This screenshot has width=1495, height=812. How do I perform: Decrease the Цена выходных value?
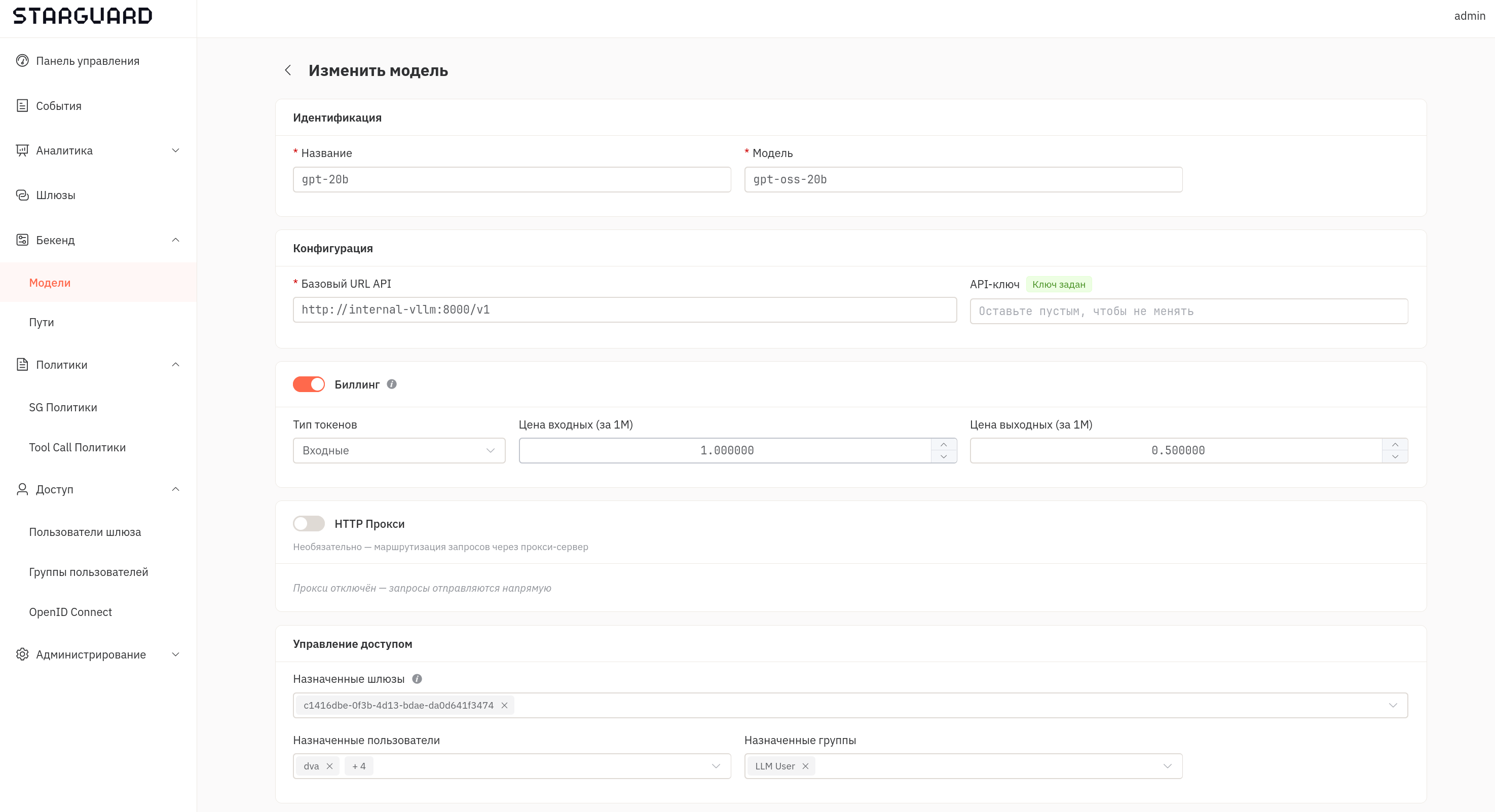[1395, 457]
